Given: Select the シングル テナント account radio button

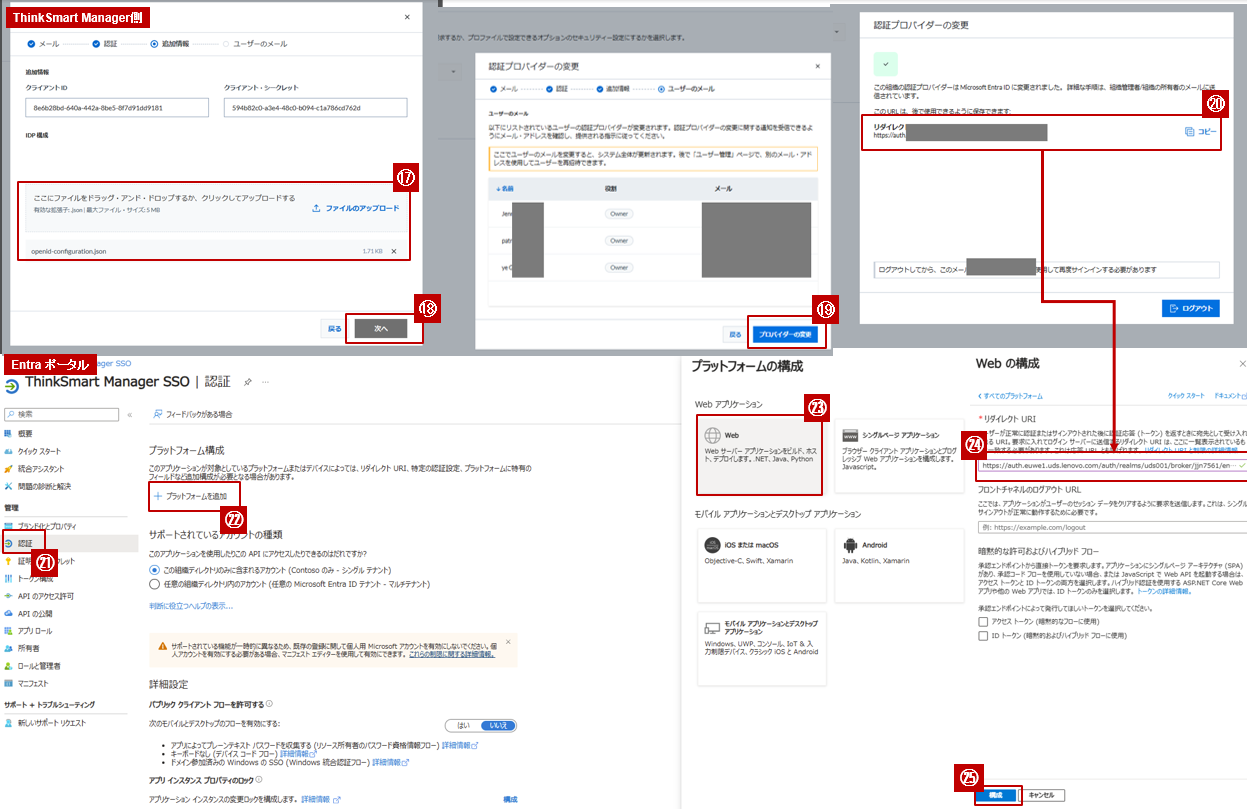Looking at the screenshot, I should (154, 569).
